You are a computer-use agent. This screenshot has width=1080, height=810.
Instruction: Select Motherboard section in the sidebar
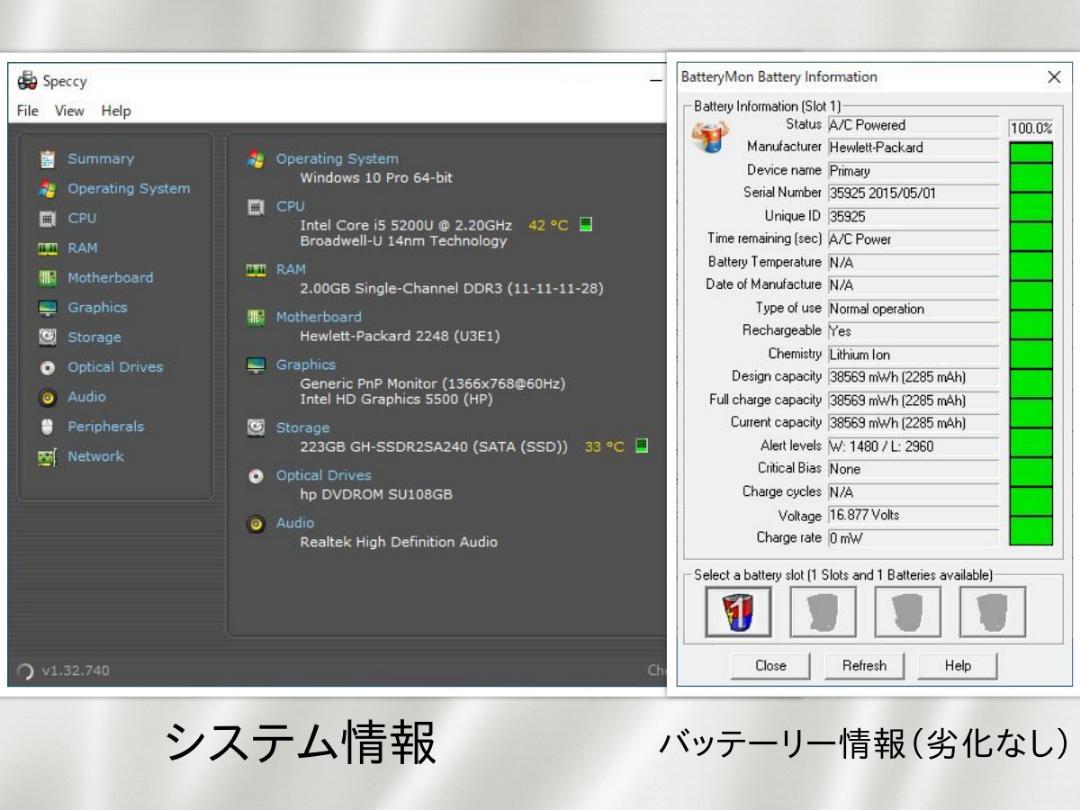pos(110,278)
